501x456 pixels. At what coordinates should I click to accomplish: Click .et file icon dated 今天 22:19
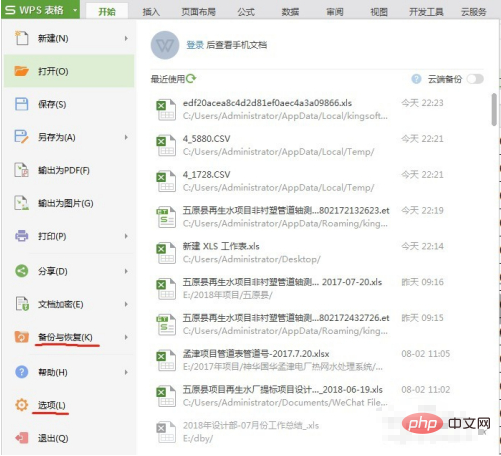click(x=166, y=217)
